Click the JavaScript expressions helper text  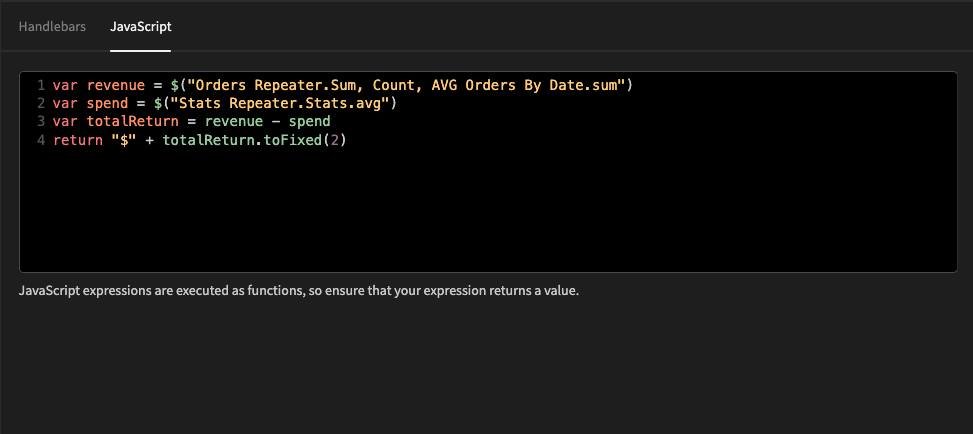pyautogui.click(x=298, y=291)
